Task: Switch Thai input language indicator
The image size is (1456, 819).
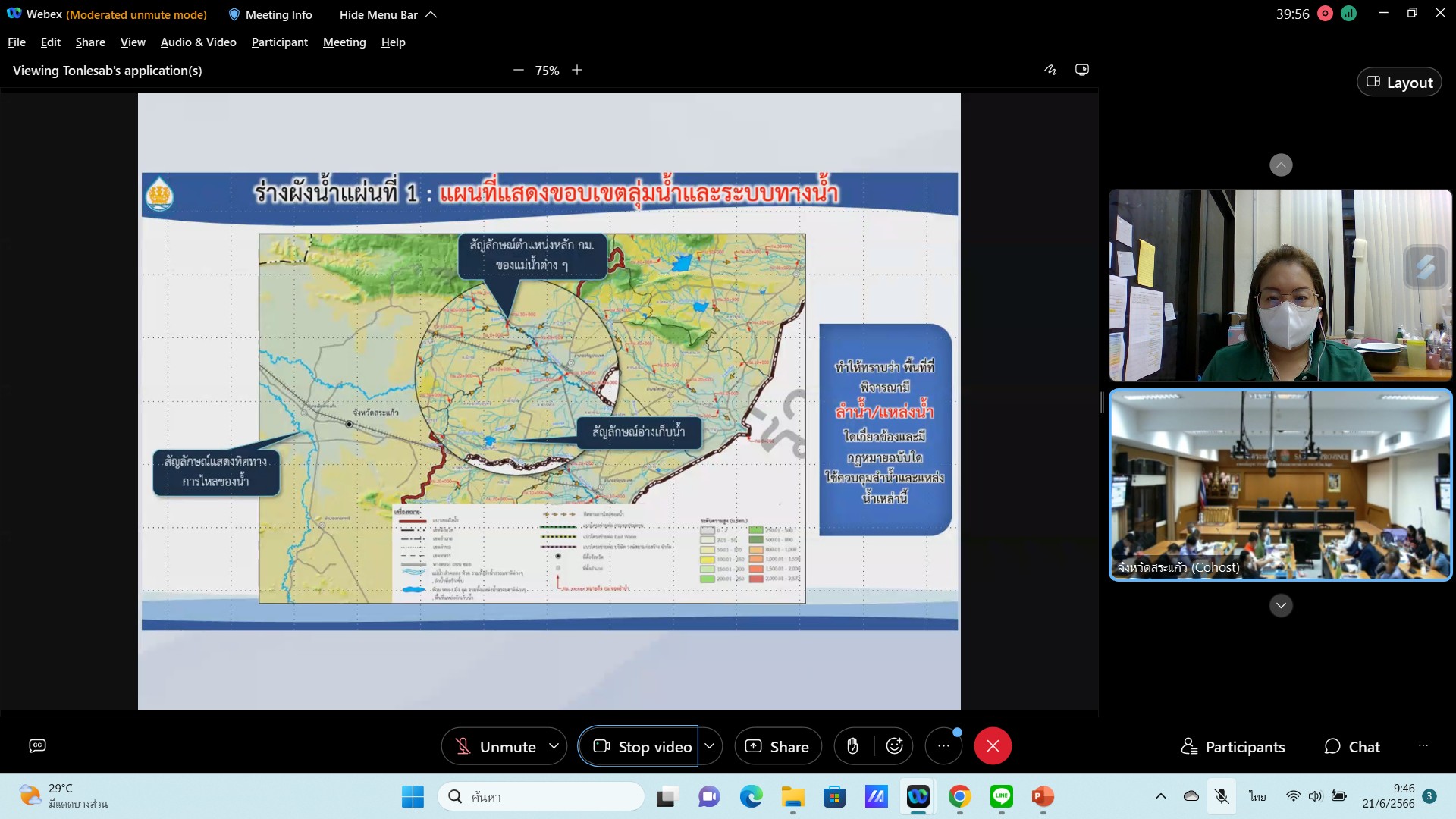Action: tap(1257, 796)
